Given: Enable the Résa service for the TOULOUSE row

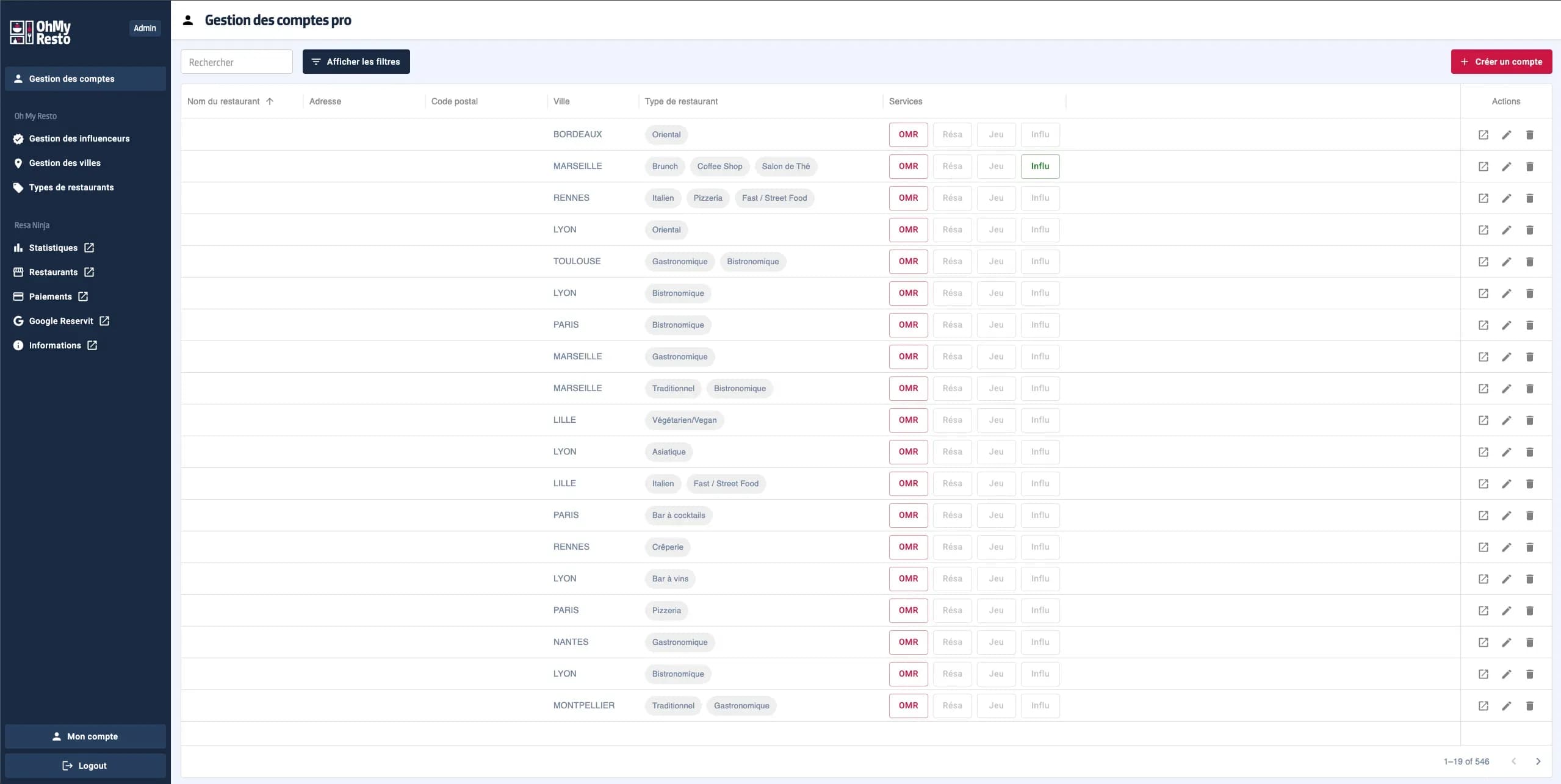Looking at the screenshot, I should [x=952, y=261].
